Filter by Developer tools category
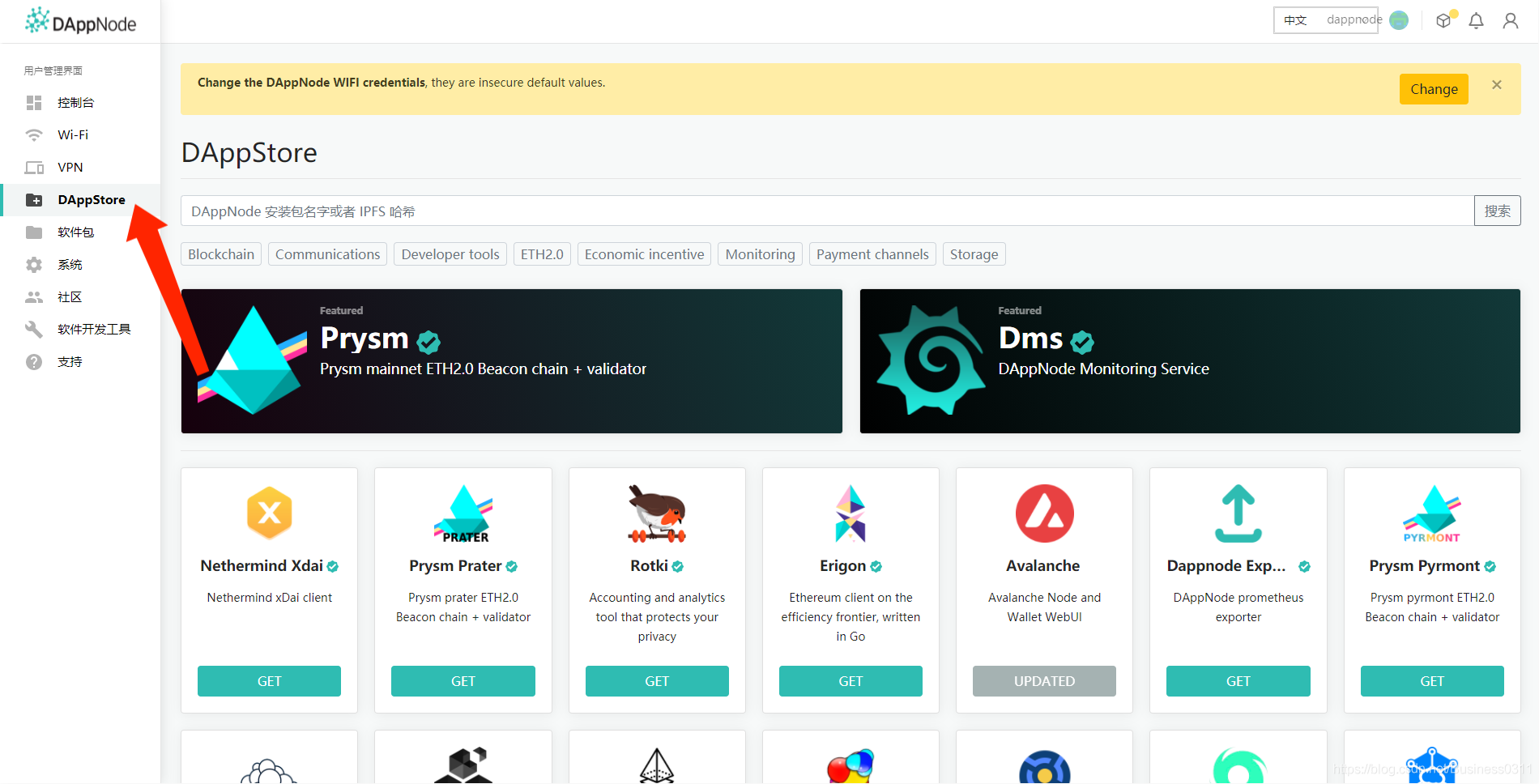Image resolution: width=1539 pixels, height=784 pixels. tap(450, 254)
